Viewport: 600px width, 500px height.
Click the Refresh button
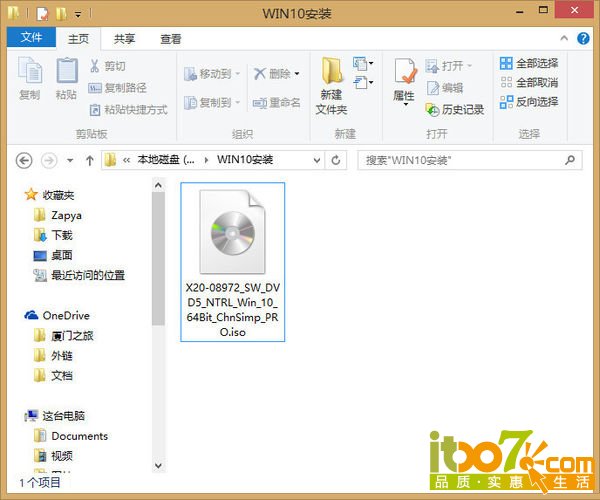pos(336,160)
